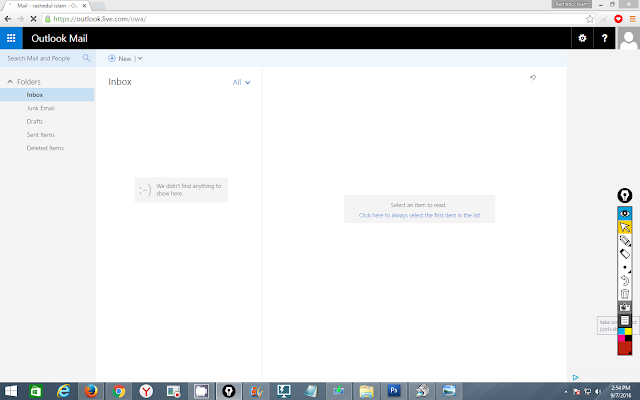Open the dot brush size picker
Image resolution: width=640 pixels, height=400 pixels.
624,267
